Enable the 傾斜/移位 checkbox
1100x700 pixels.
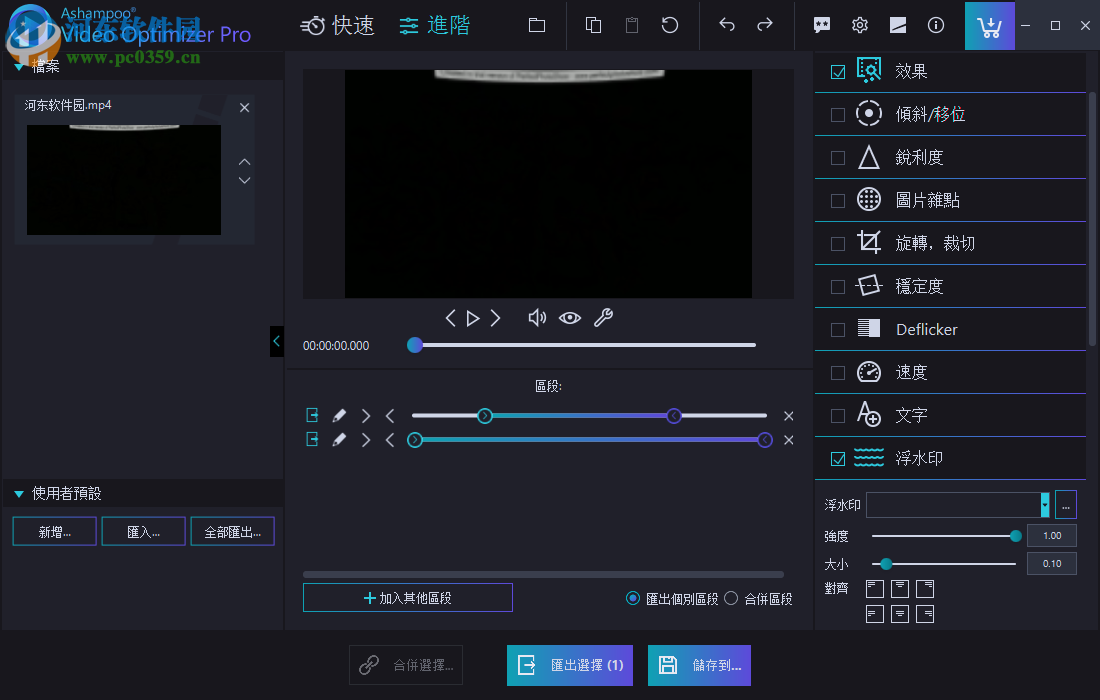(837, 114)
